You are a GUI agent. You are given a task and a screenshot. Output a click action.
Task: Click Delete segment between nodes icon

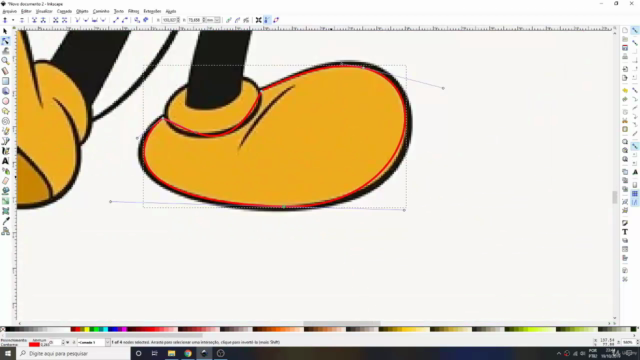pyautogui.click(x=64, y=20)
